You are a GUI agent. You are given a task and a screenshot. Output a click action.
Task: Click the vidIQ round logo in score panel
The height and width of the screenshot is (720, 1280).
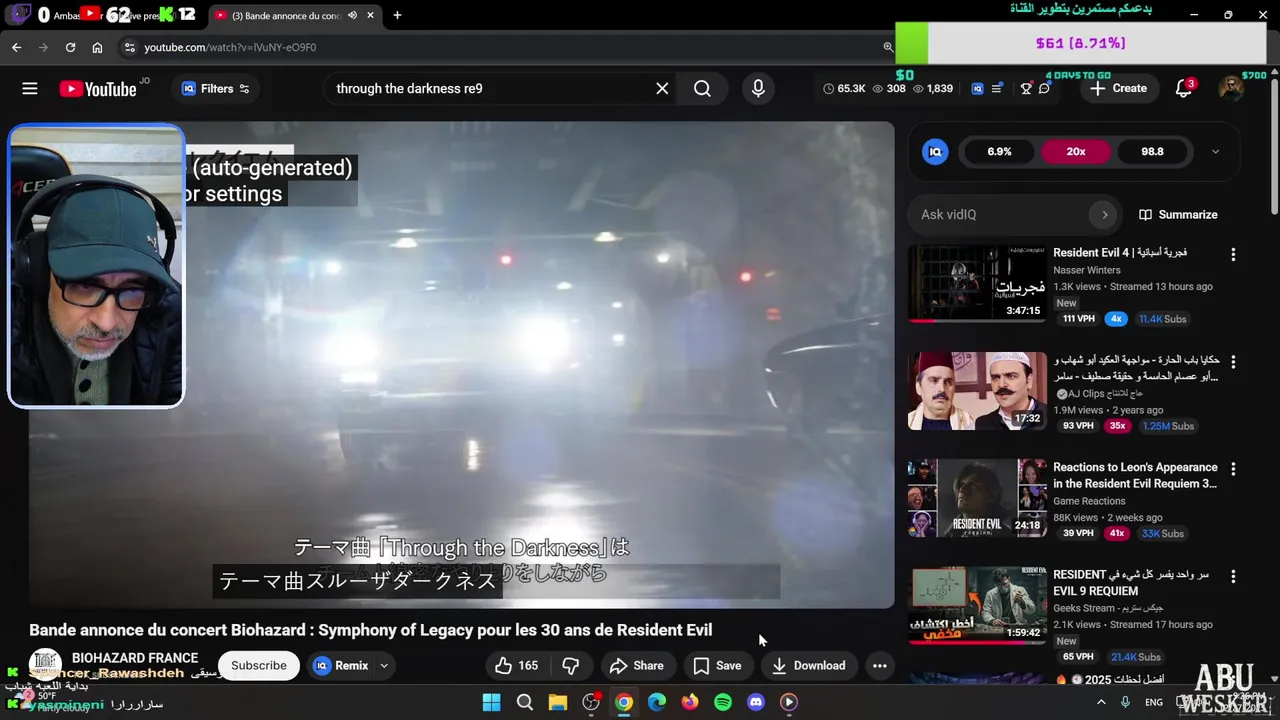pyautogui.click(x=935, y=152)
